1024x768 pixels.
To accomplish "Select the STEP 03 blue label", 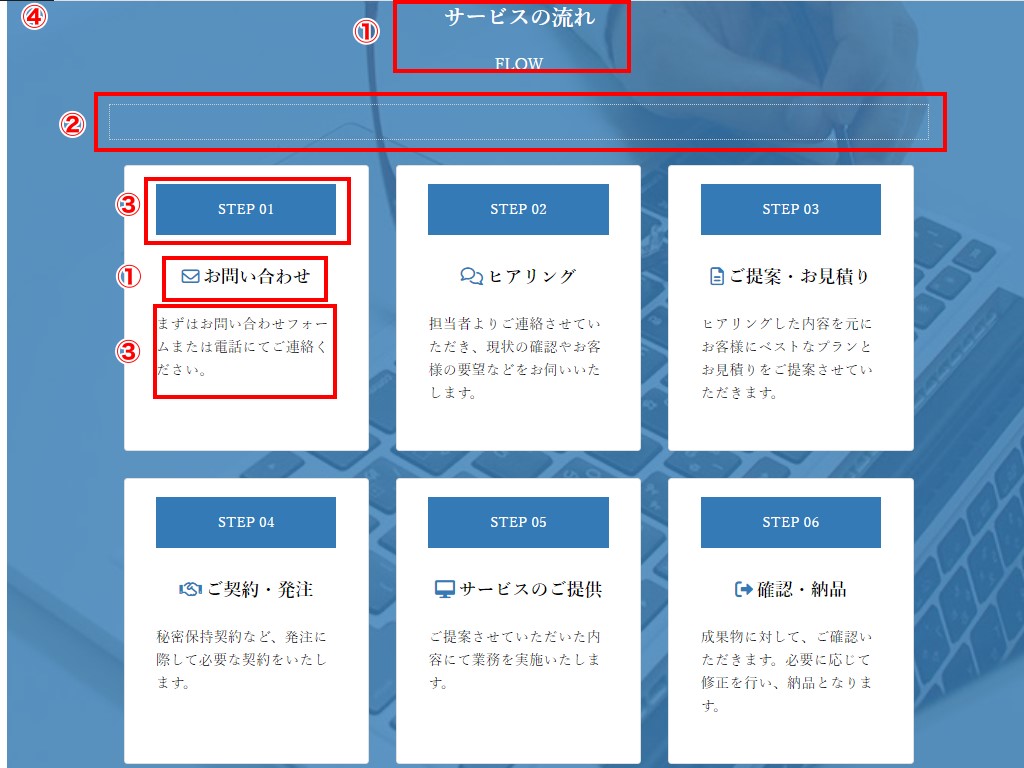I will (x=790, y=209).
